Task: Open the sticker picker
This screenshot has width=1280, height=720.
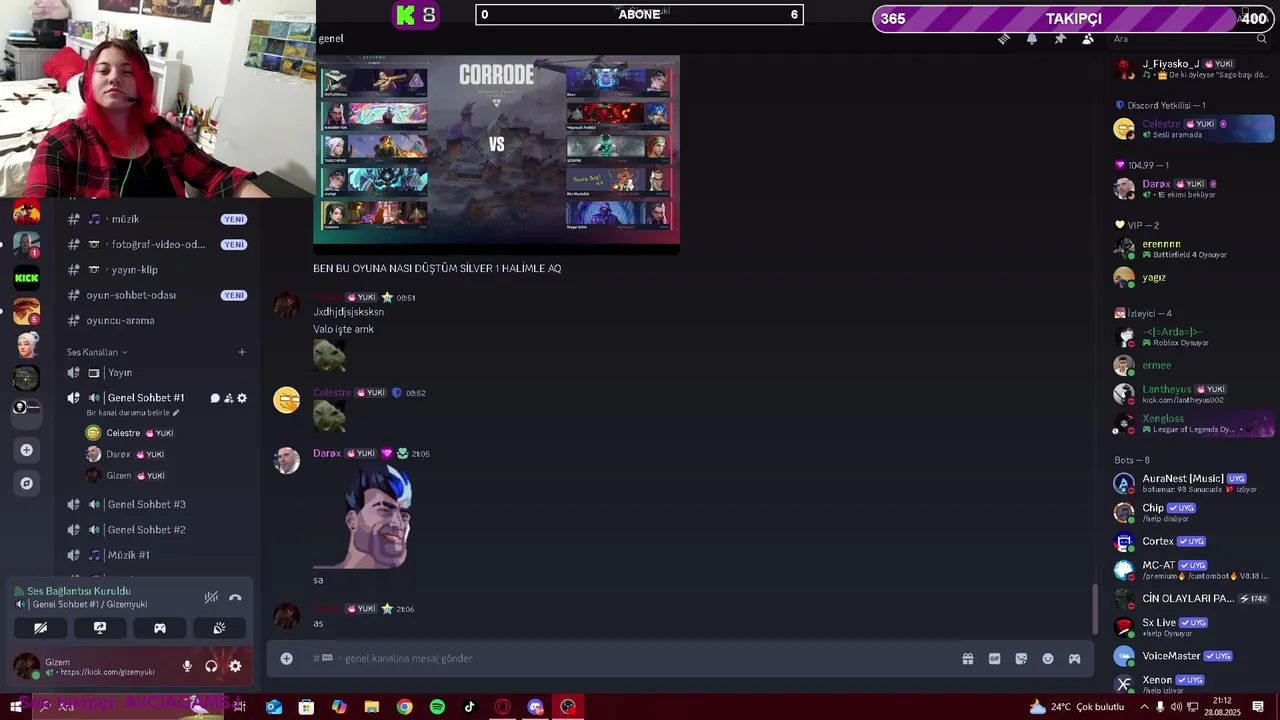Action: [x=1021, y=659]
